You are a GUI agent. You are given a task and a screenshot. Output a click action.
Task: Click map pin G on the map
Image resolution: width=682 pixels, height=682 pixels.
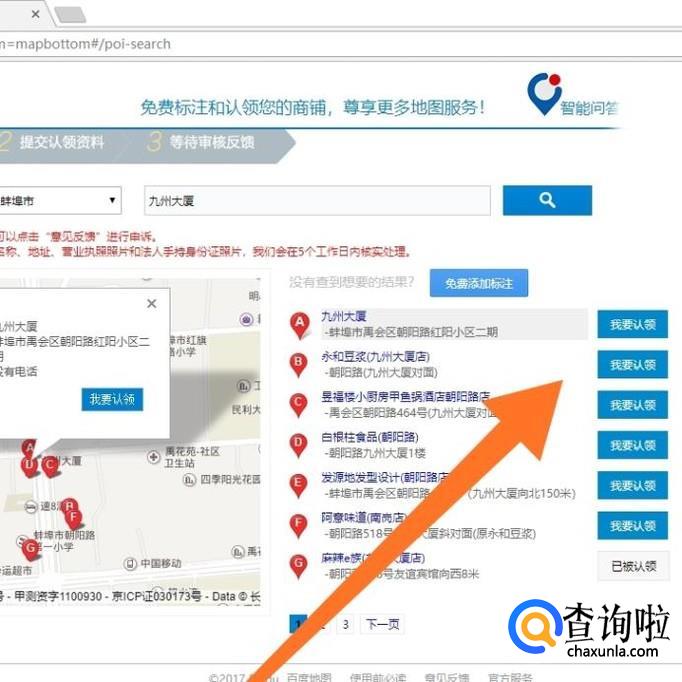tap(30, 547)
